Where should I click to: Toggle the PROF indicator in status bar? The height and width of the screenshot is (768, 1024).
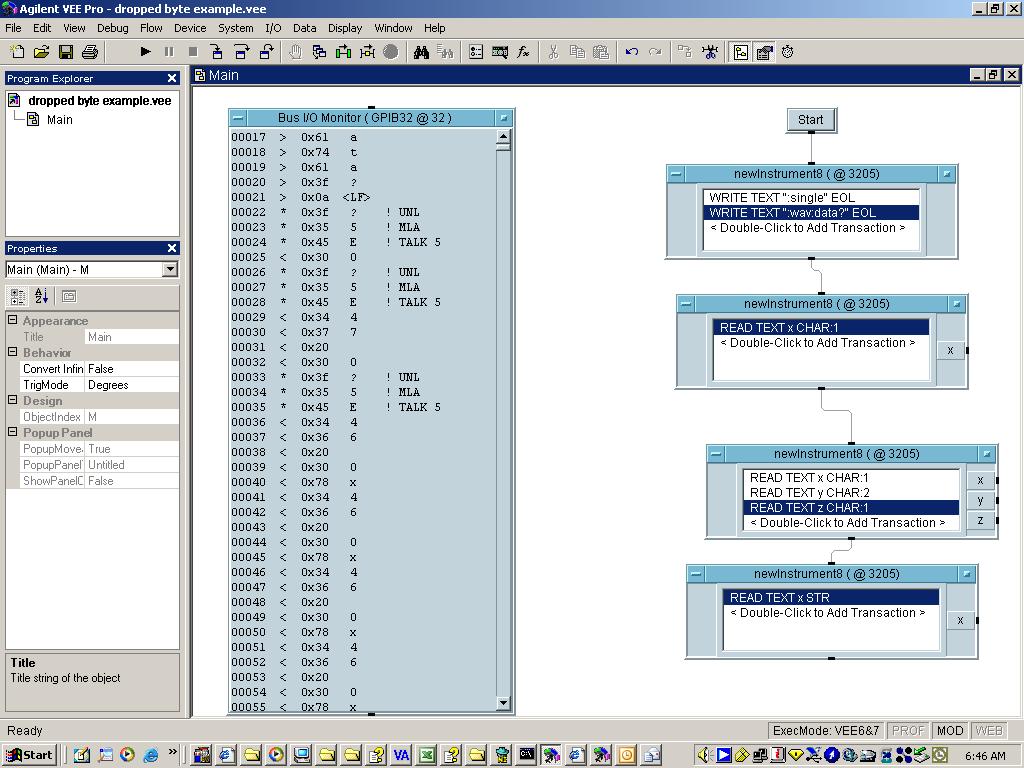tap(908, 731)
